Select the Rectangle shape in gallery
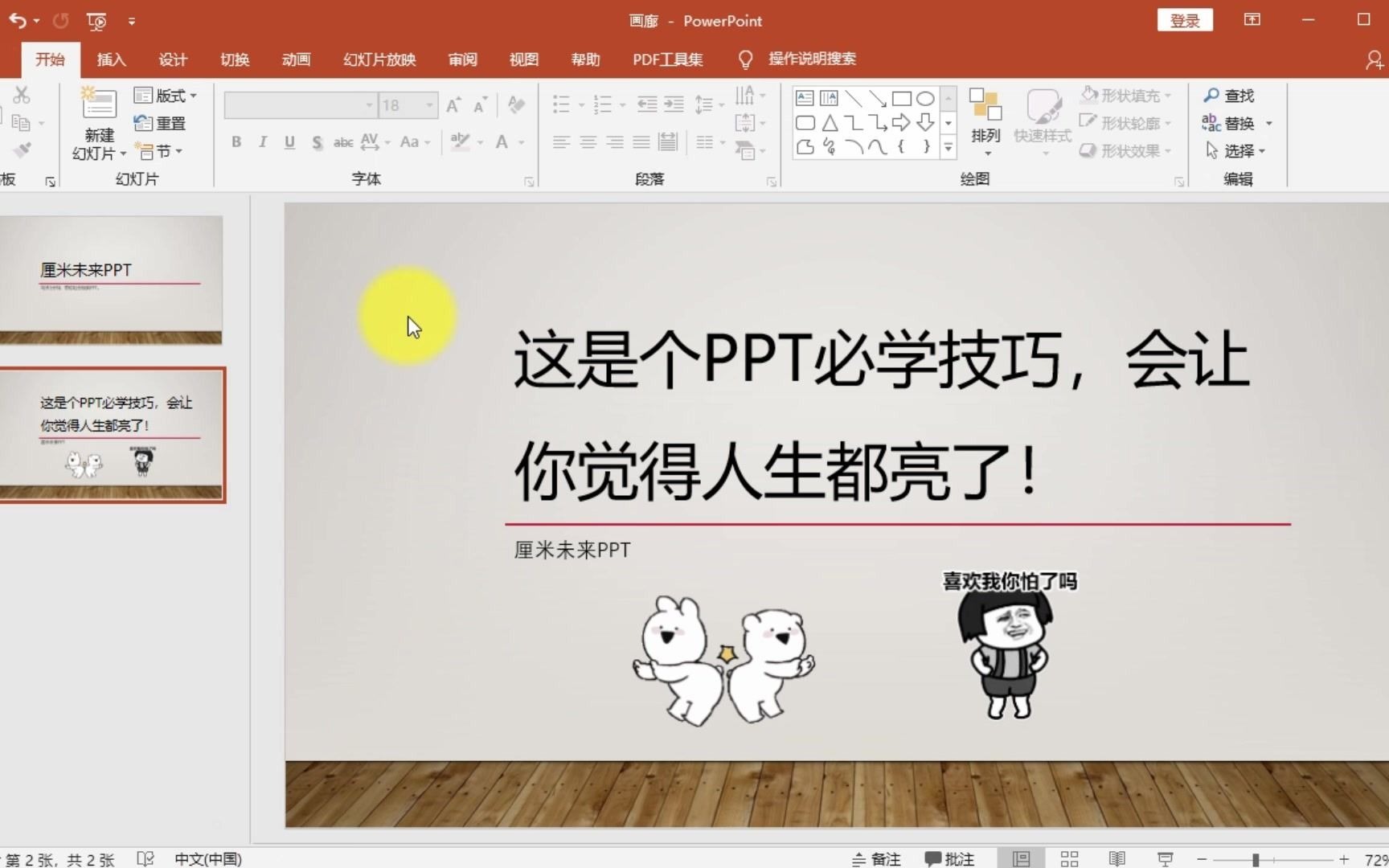 [x=902, y=98]
